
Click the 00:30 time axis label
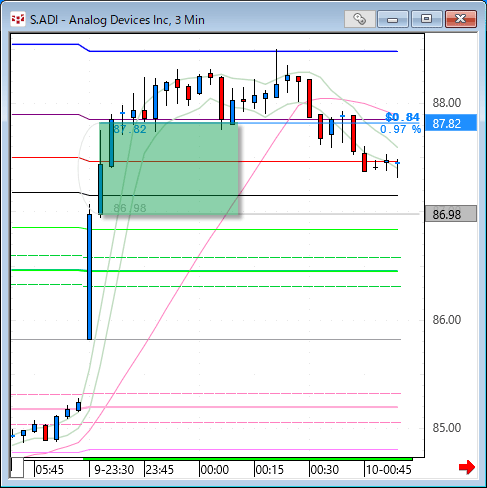tap(325, 470)
